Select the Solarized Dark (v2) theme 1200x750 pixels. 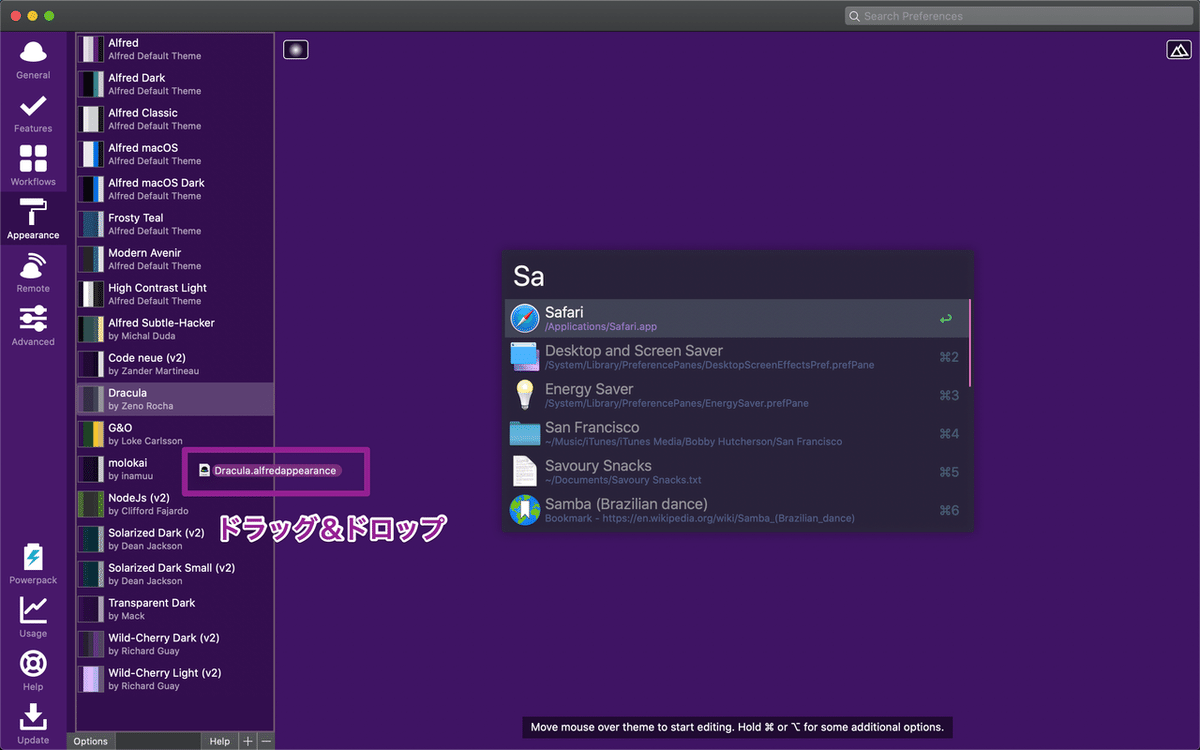175,539
